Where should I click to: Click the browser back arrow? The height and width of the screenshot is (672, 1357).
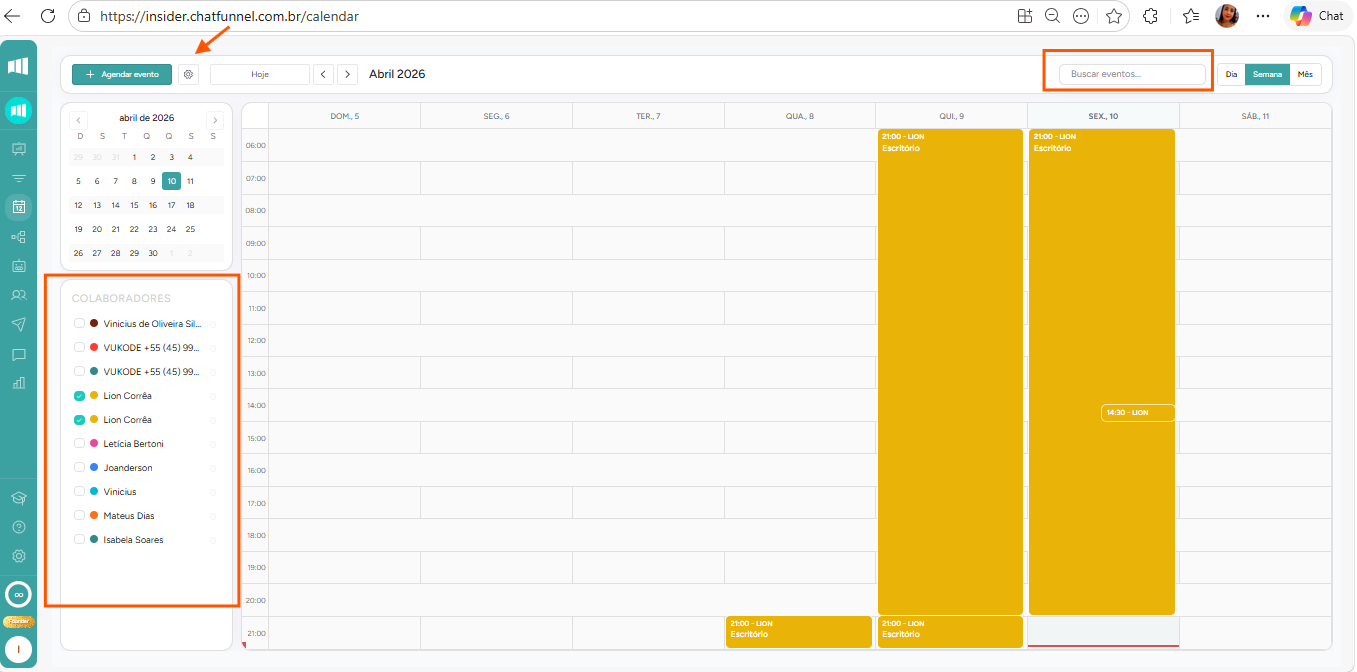[13, 16]
